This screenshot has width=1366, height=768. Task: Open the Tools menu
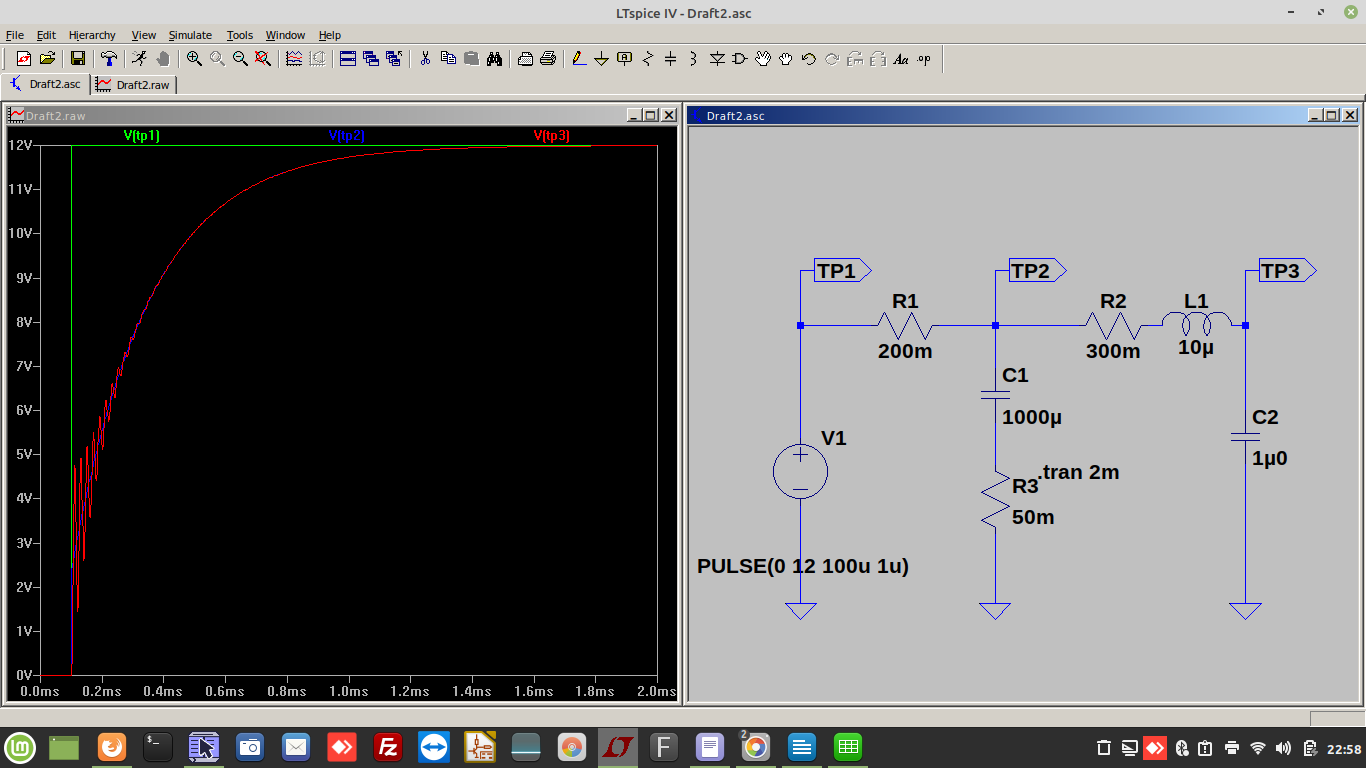[240, 35]
